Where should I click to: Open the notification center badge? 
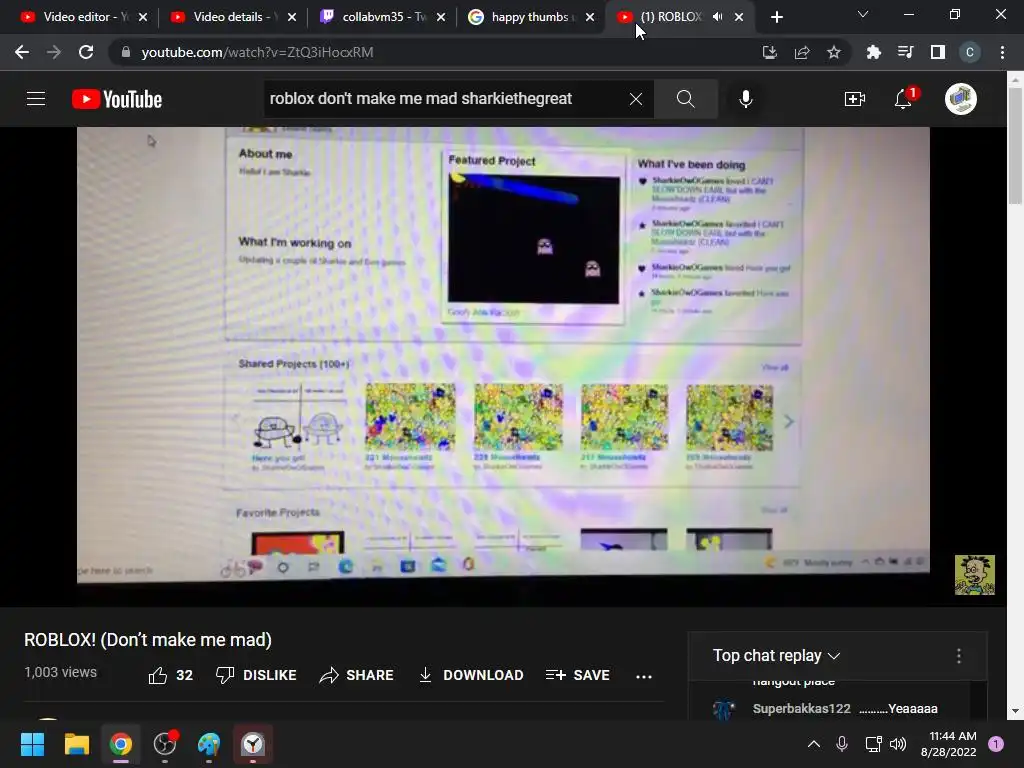point(996,744)
